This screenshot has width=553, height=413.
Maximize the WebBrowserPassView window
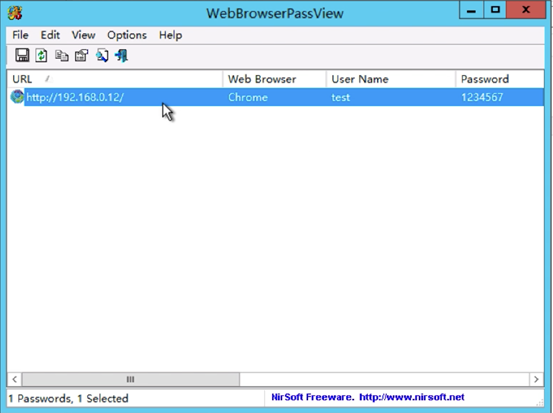[495, 10]
